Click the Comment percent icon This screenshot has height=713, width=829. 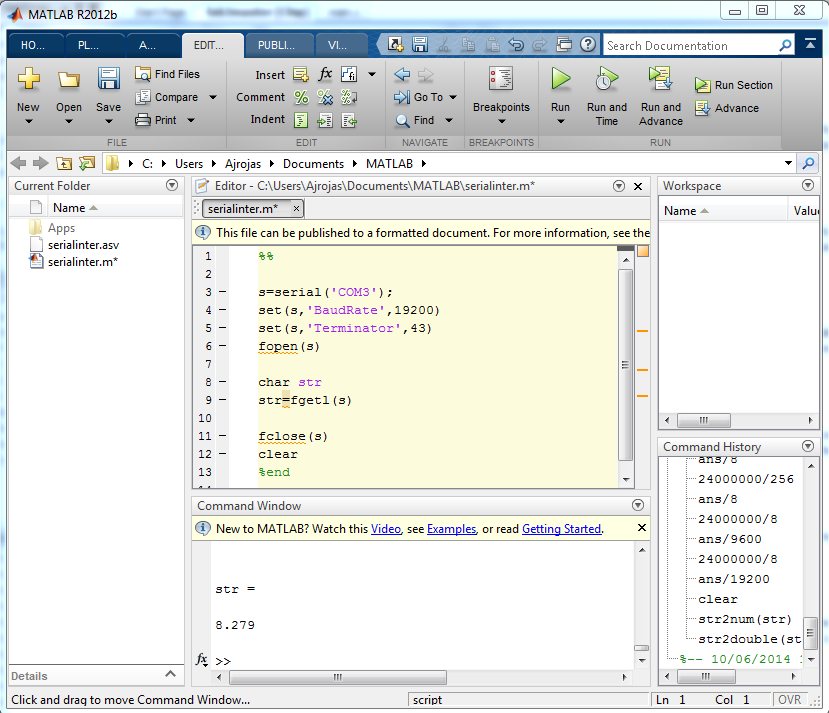[301, 97]
